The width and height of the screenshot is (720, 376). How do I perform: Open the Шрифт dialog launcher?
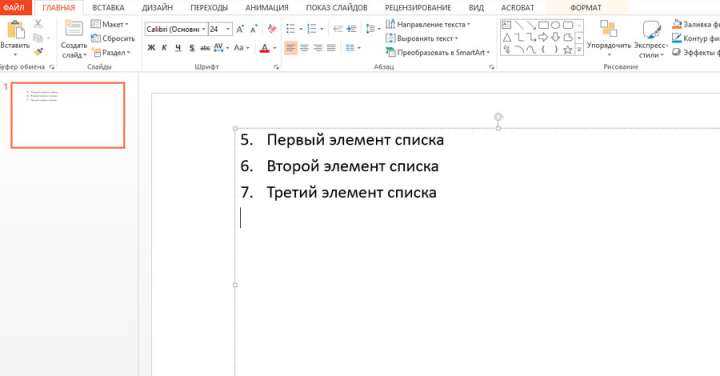(276, 67)
